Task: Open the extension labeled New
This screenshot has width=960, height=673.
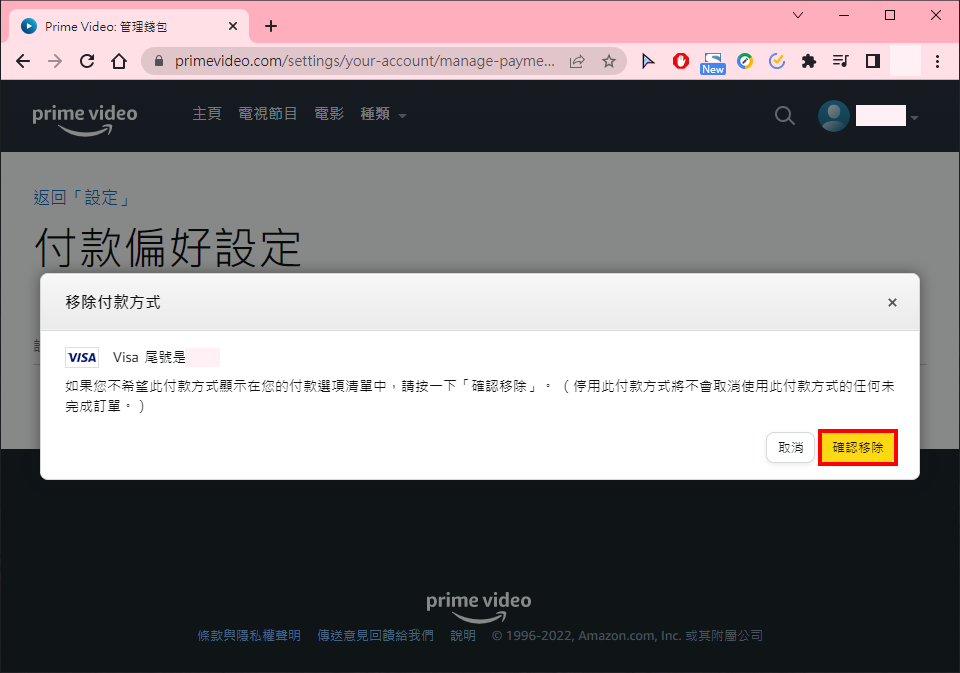Action: click(713, 62)
